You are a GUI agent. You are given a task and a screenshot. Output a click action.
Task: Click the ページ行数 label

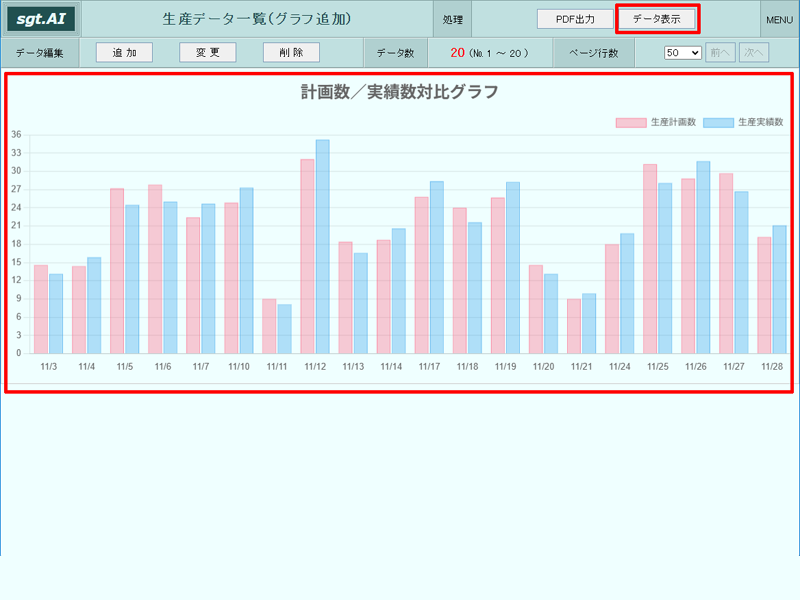(x=594, y=53)
